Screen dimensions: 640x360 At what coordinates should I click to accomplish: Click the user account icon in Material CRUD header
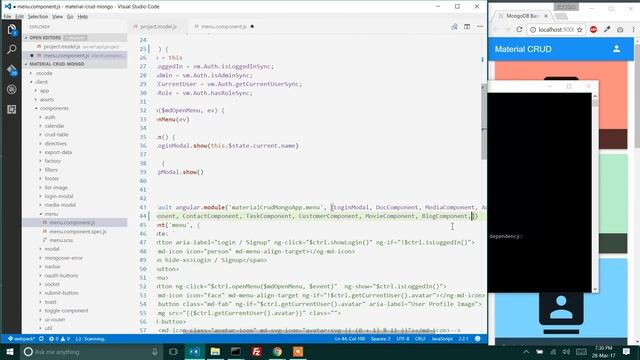[x=617, y=49]
